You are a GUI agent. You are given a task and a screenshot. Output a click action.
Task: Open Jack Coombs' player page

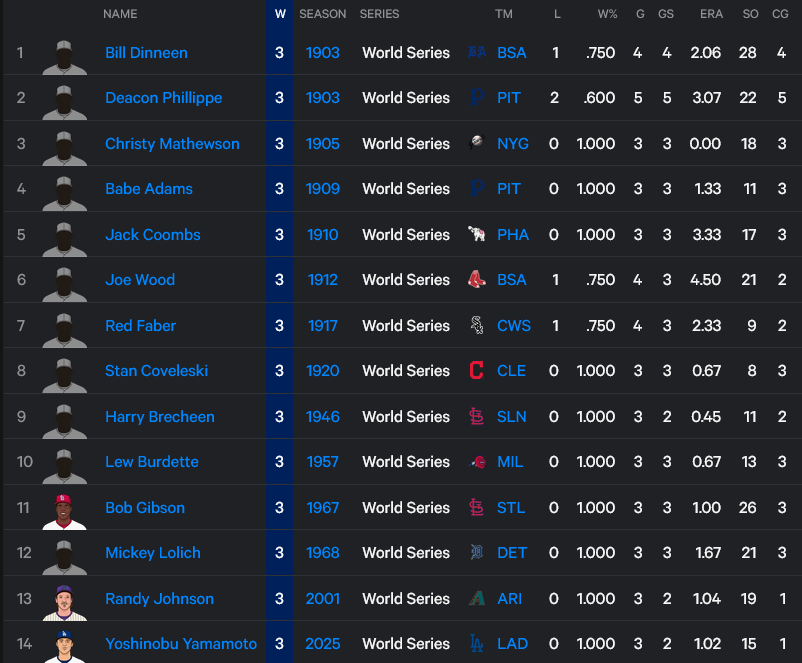click(153, 234)
